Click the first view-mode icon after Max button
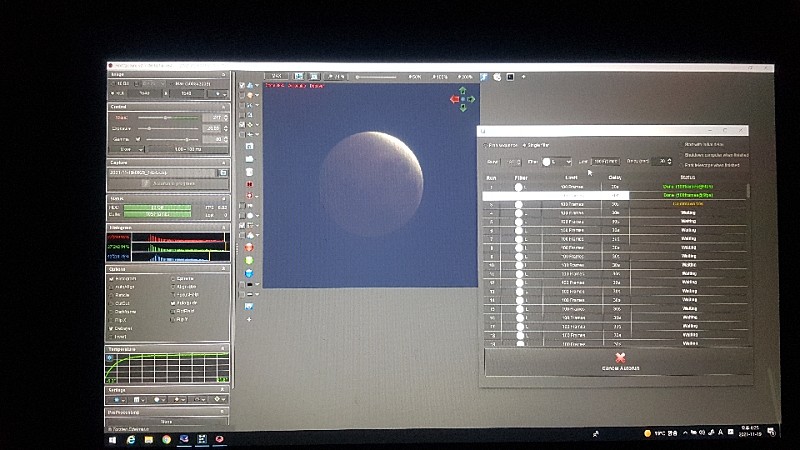 coord(298,76)
